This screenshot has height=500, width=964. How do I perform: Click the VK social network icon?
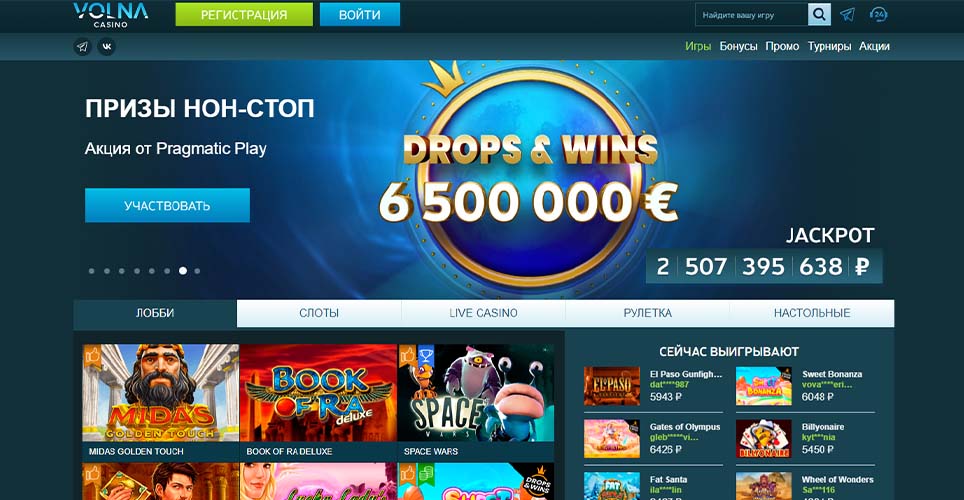[106, 47]
